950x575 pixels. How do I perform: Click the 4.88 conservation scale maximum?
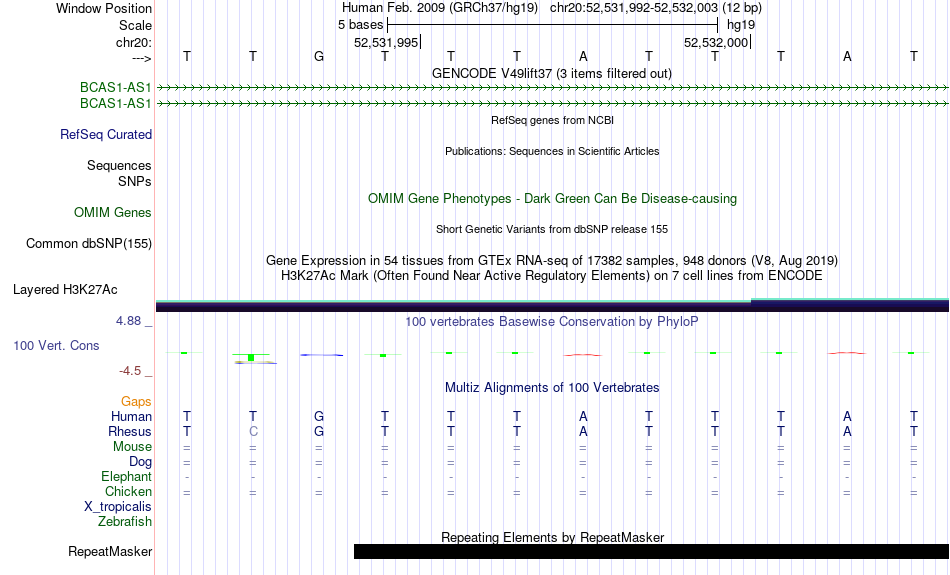click(128, 321)
